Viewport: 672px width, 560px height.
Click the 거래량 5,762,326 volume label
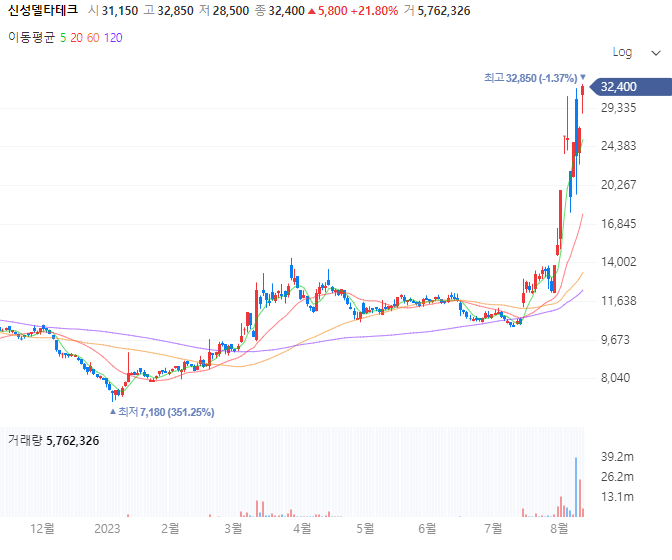click(54, 440)
